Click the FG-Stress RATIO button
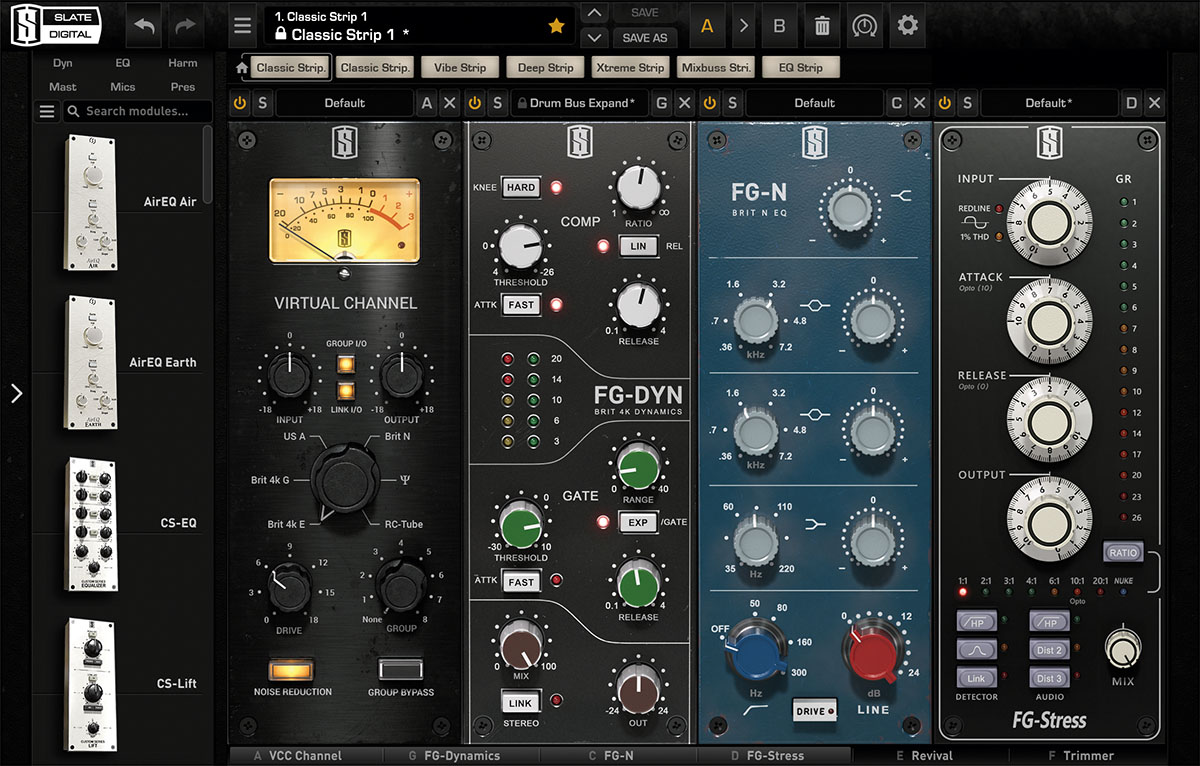1200x766 pixels. (1123, 552)
